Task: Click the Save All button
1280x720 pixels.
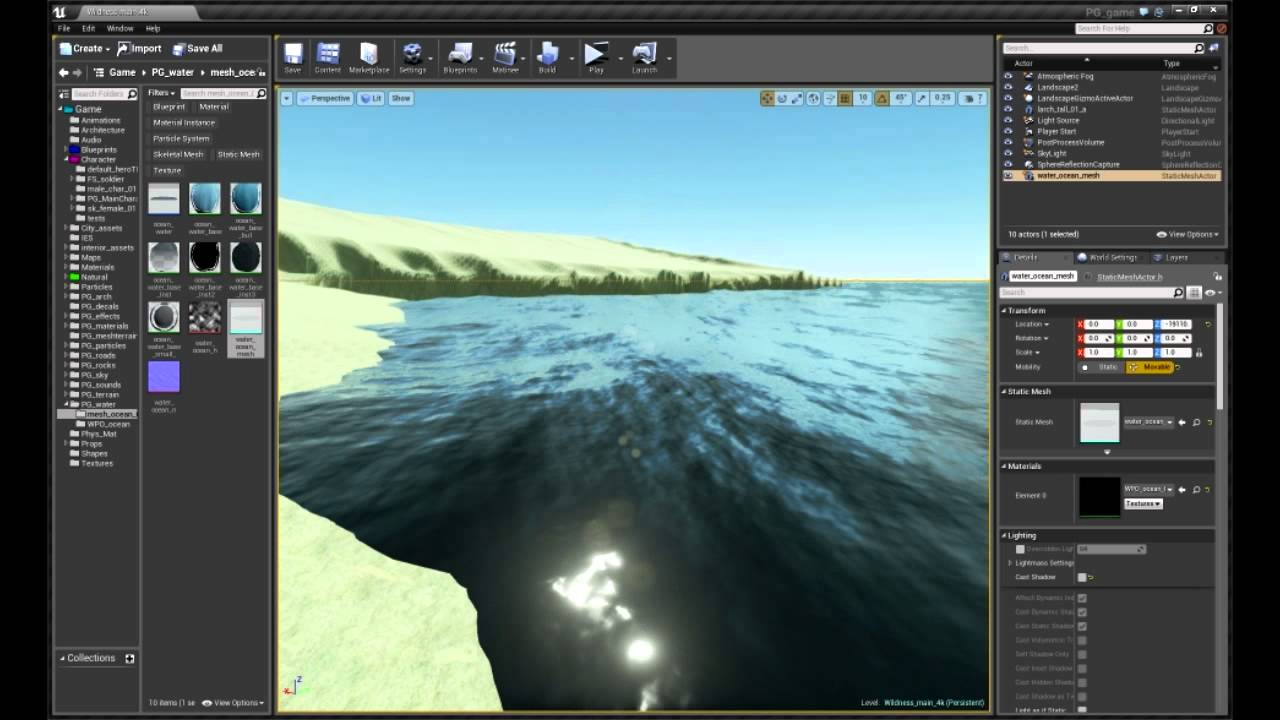Action: [198, 48]
